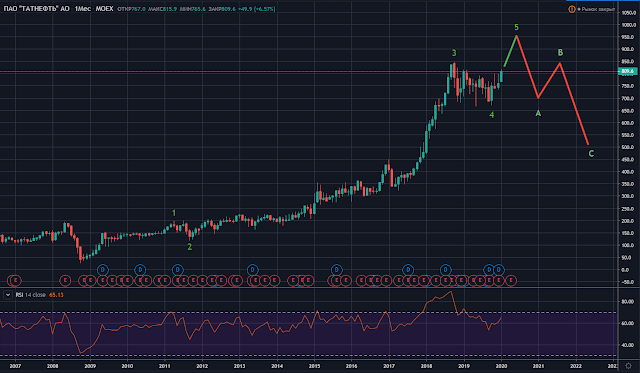
Task: Click the RSI value 65.13
Action: [x=56, y=295]
